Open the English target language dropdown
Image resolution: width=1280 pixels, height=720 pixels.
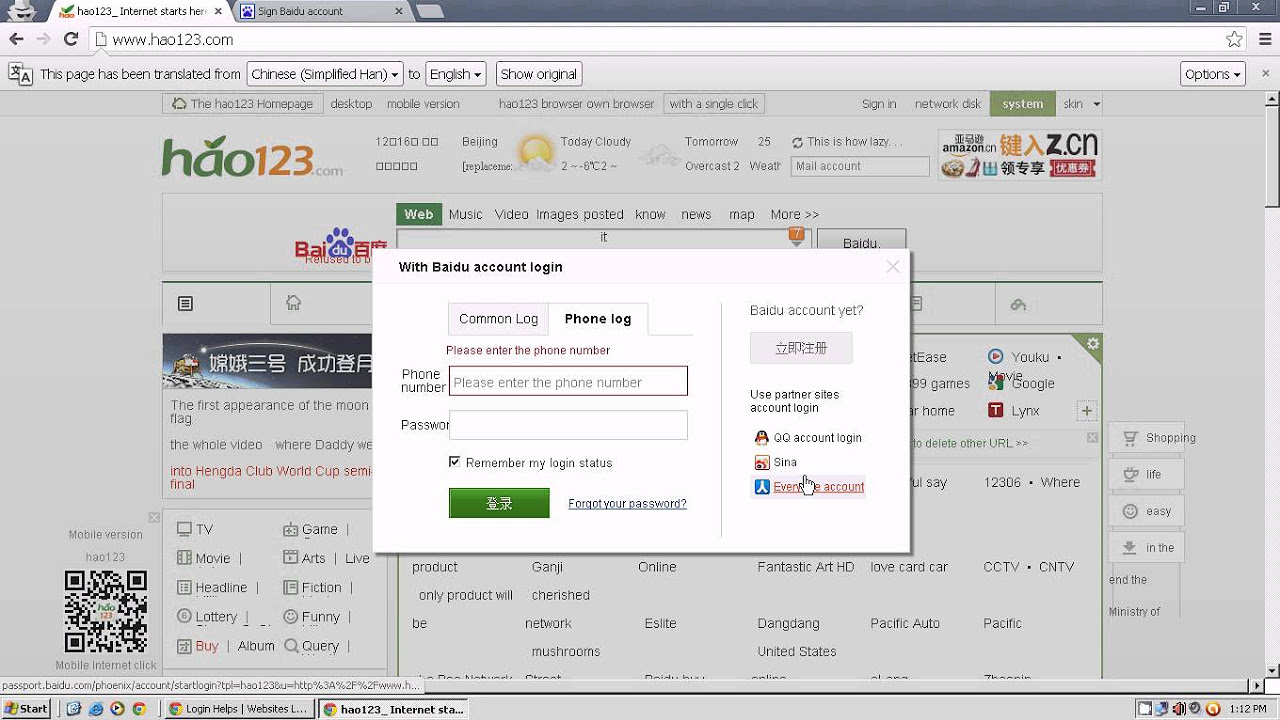point(455,74)
